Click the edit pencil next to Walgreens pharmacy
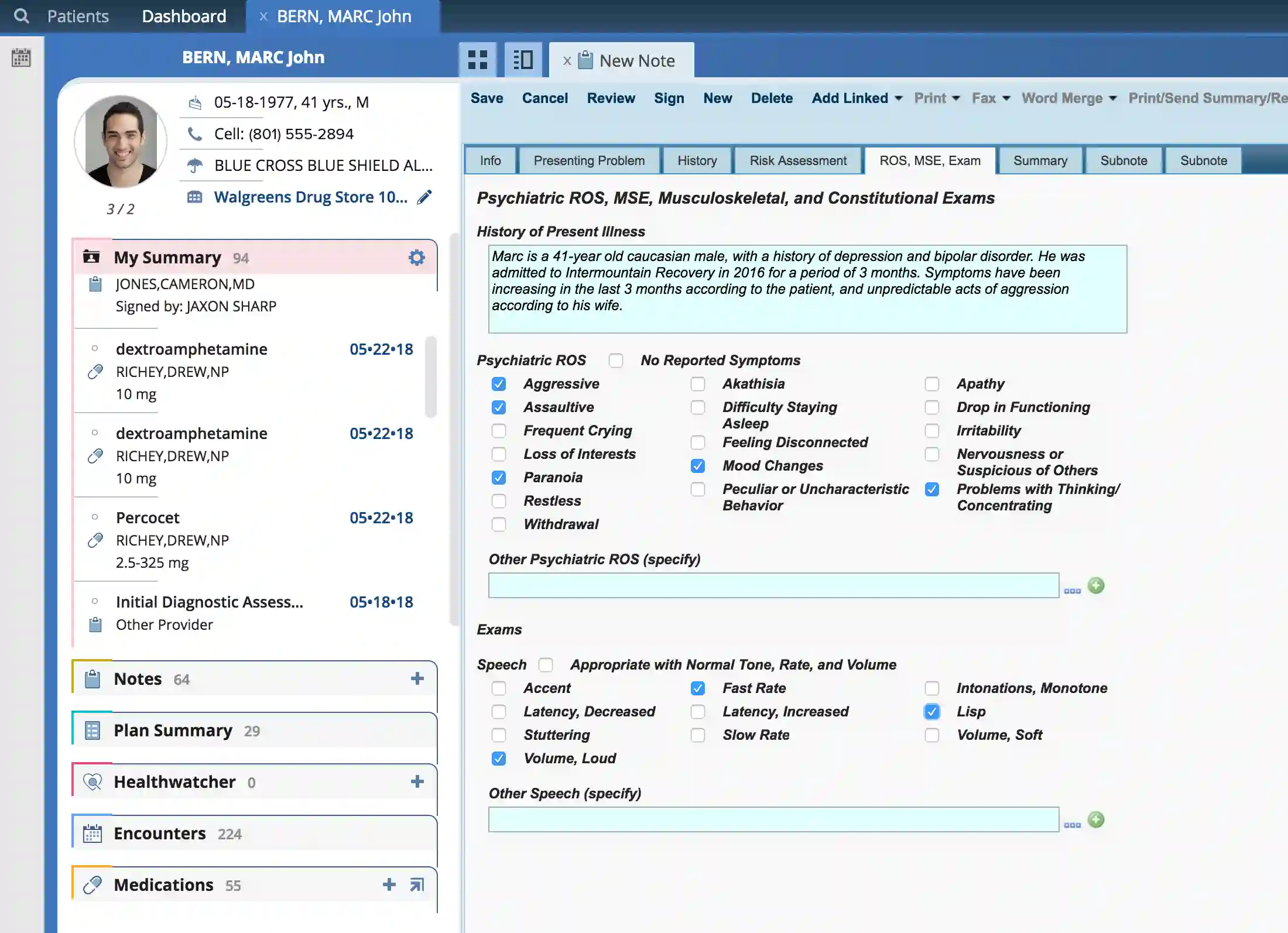Image resolution: width=1288 pixels, height=933 pixels. (424, 197)
